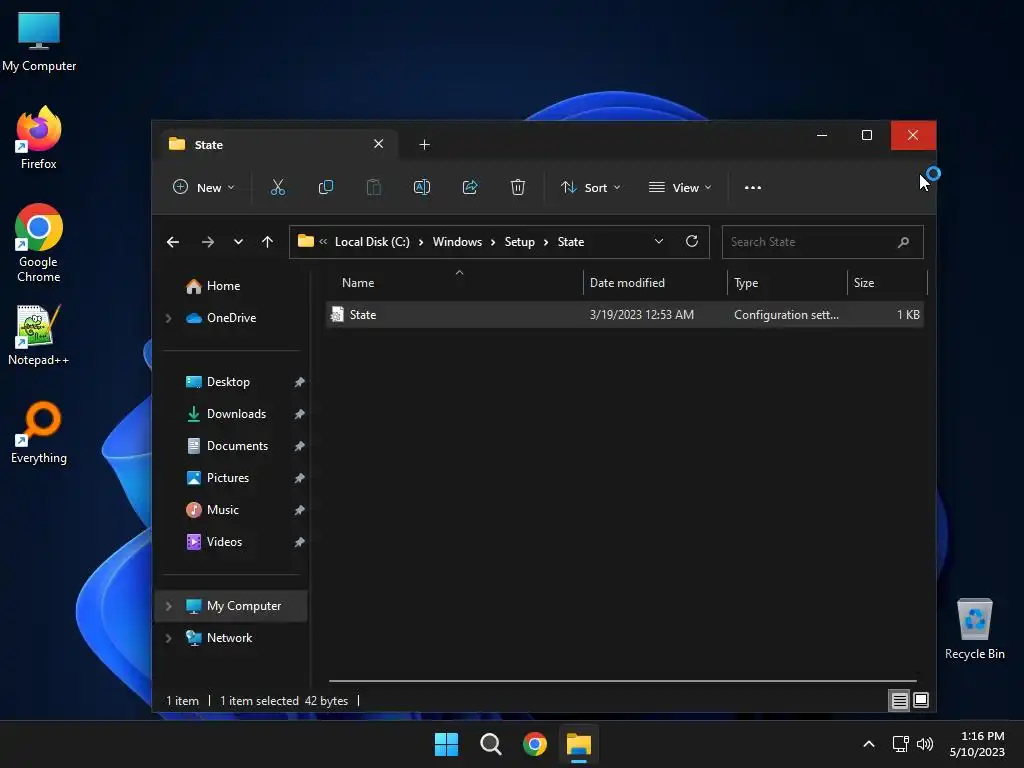The image size is (1024, 768).
Task: Navigate to Windows breadcrumb
Action: point(457,242)
